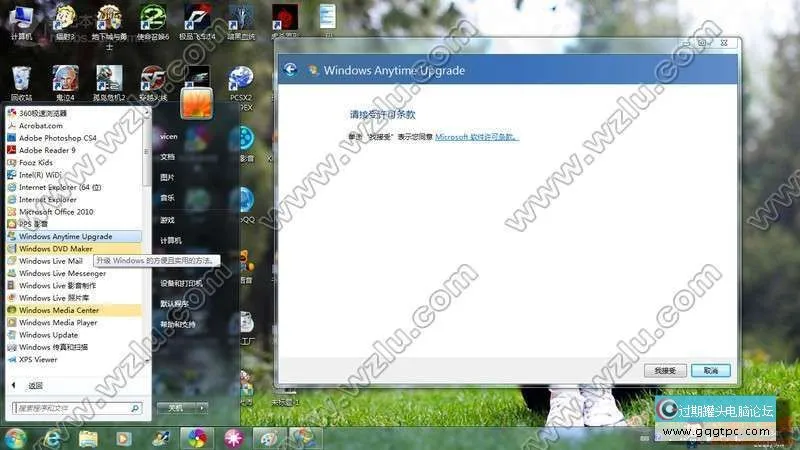The height and width of the screenshot is (450, 800).
Task: Click the user account picture in Start menu
Action: [x=196, y=103]
